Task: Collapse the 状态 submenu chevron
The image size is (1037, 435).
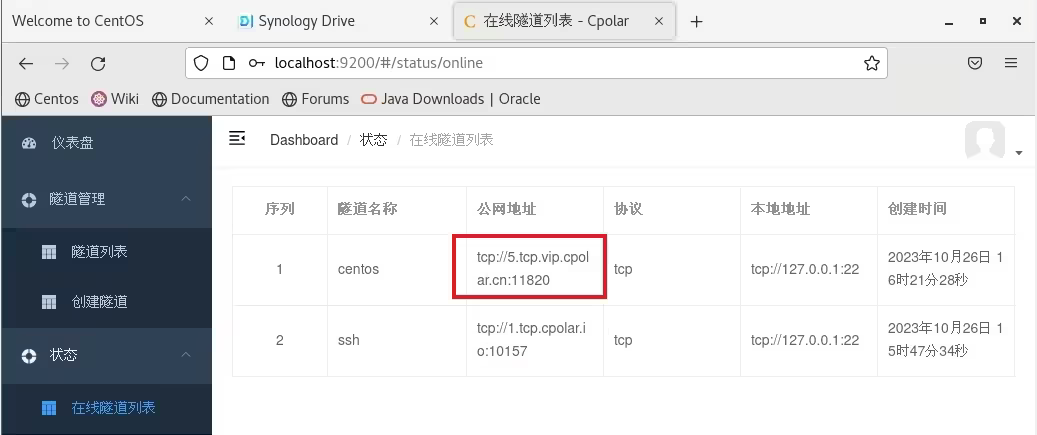Action: click(187, 354)
